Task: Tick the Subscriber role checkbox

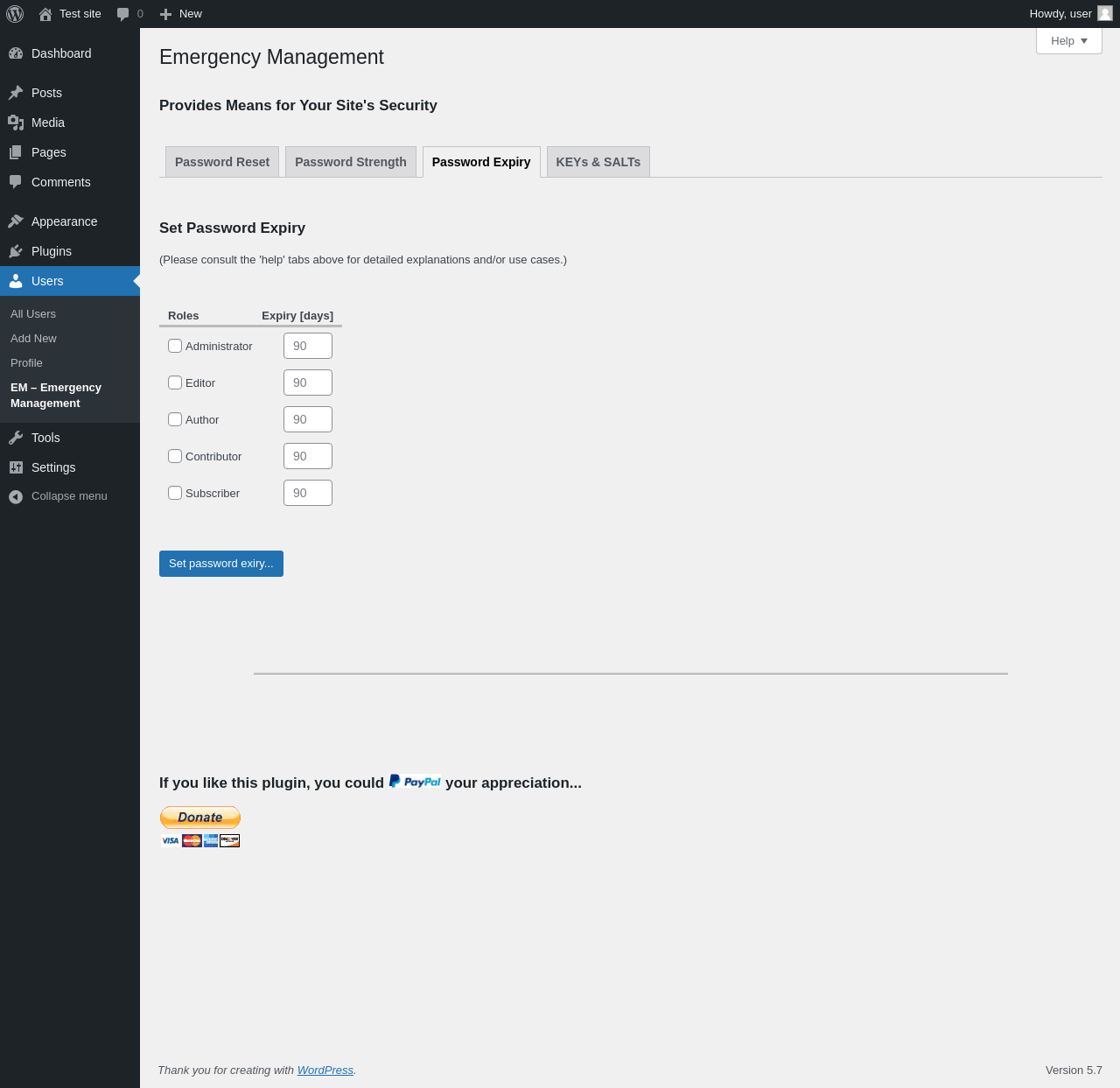Action: 175,493
